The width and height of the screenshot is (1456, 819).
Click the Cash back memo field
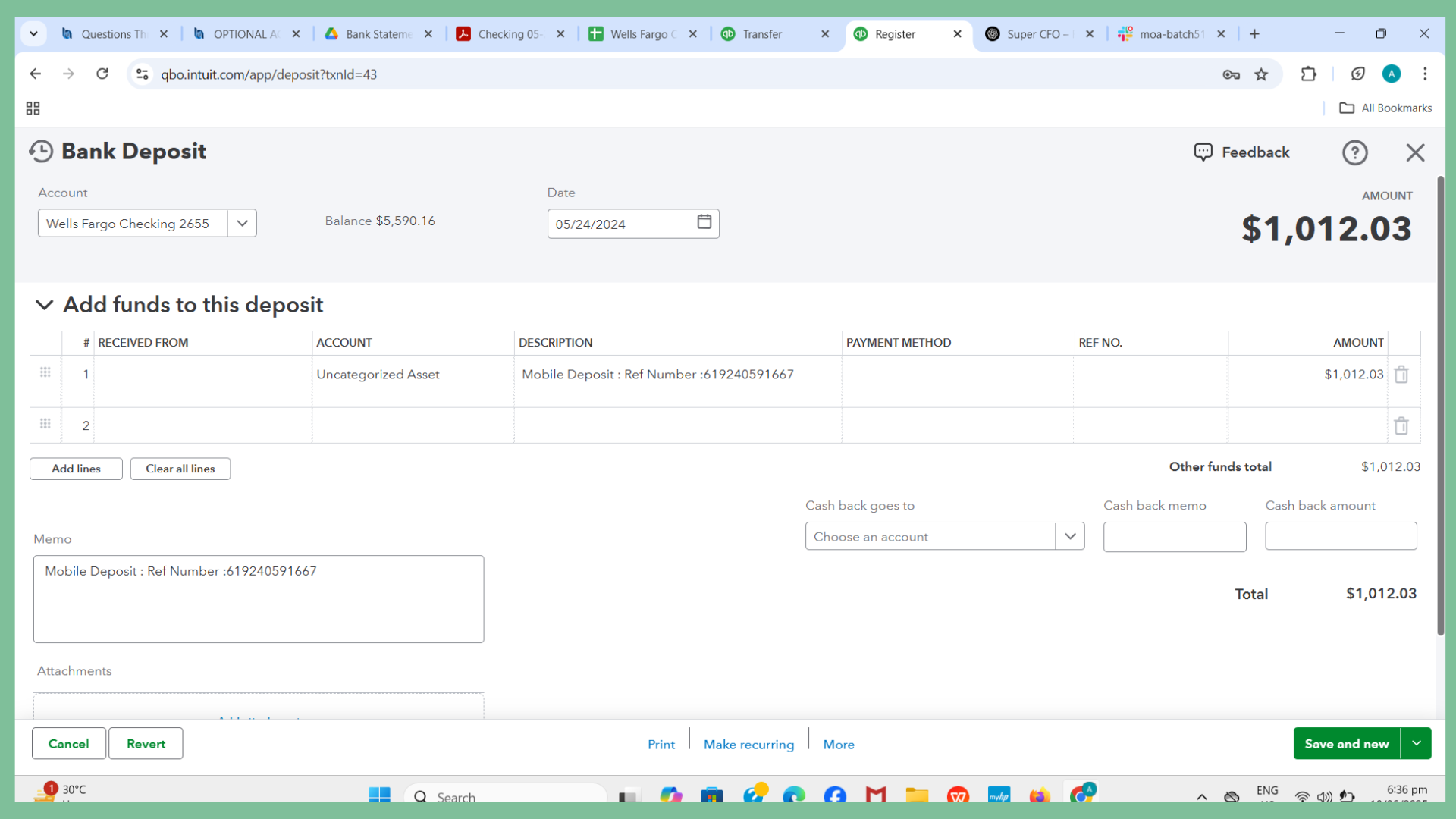point(1175,536)
